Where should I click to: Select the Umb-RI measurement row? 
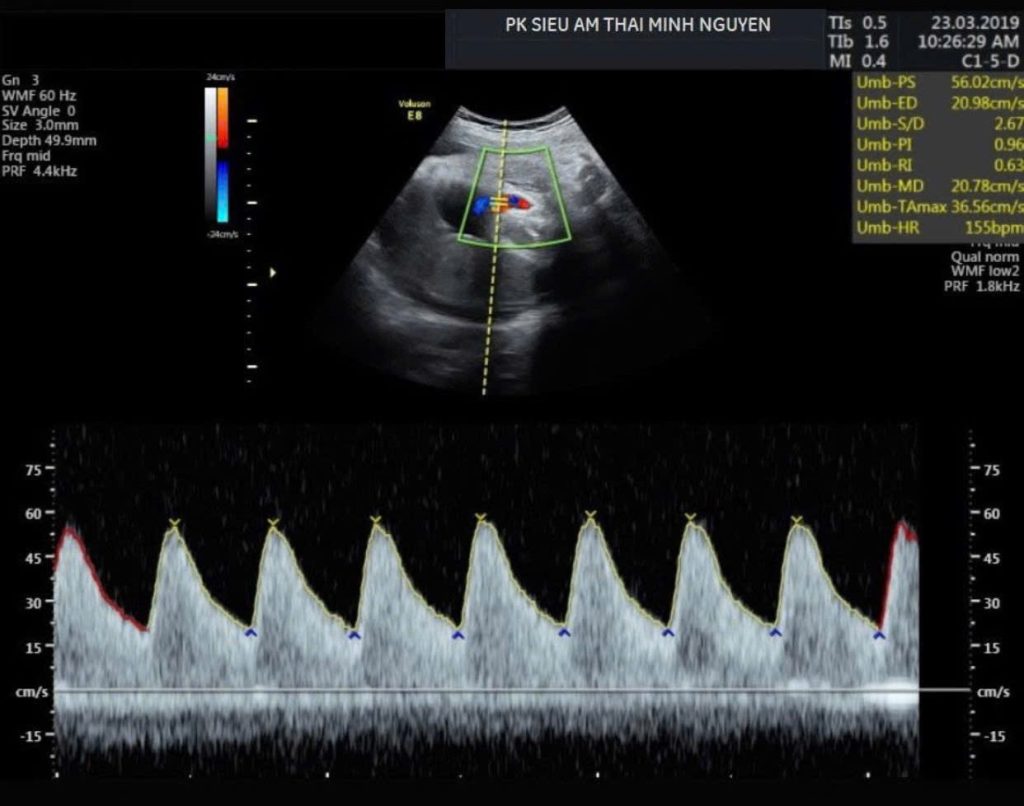click(x=938, y=165)
